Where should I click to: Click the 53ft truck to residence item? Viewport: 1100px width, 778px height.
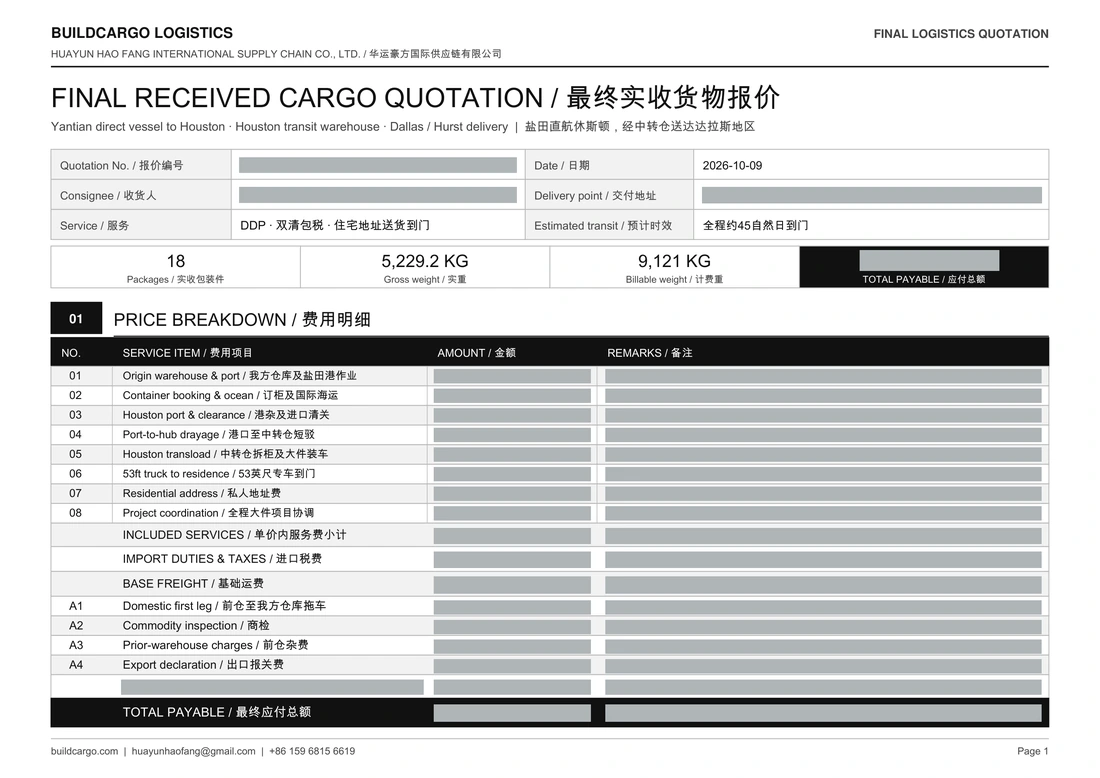click(x=219, y=474)
